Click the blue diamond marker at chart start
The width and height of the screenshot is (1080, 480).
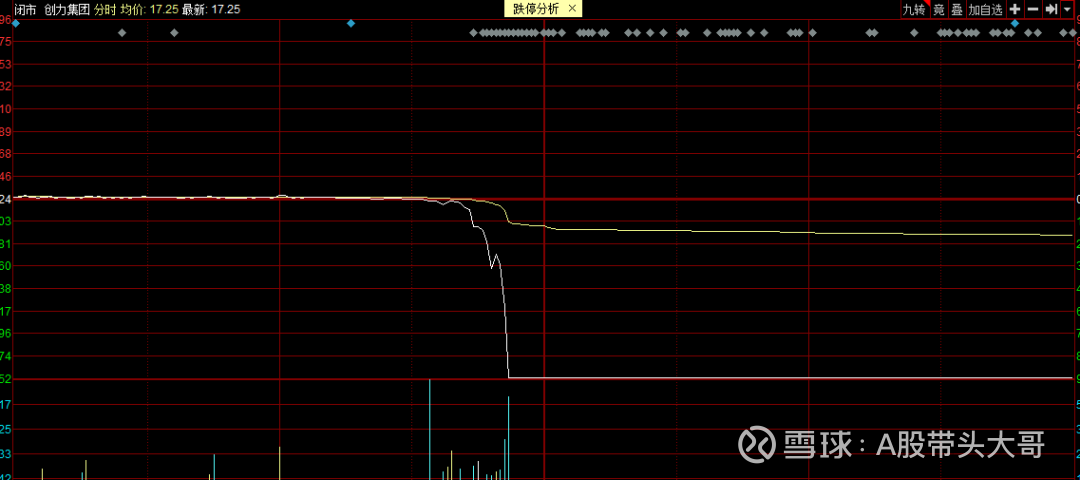(x=16, y=23)
